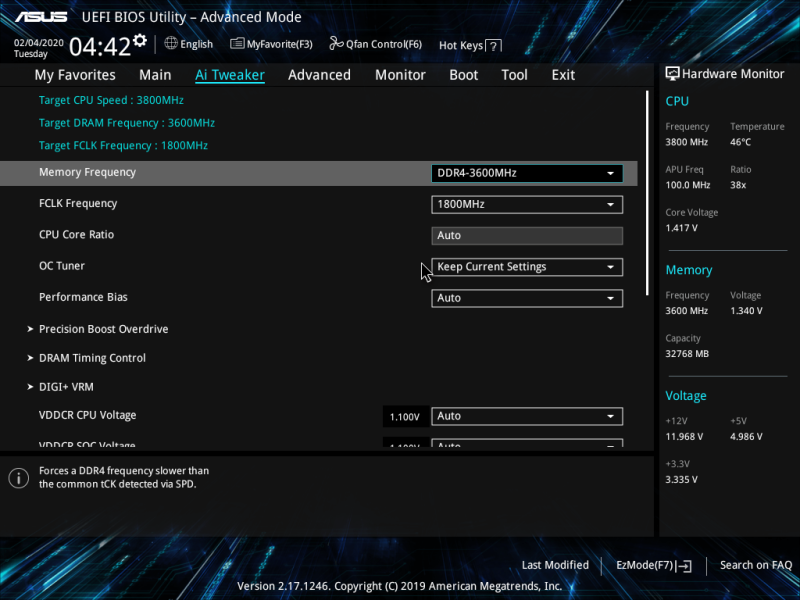Go to the Advanced tab

click(319, 75)
